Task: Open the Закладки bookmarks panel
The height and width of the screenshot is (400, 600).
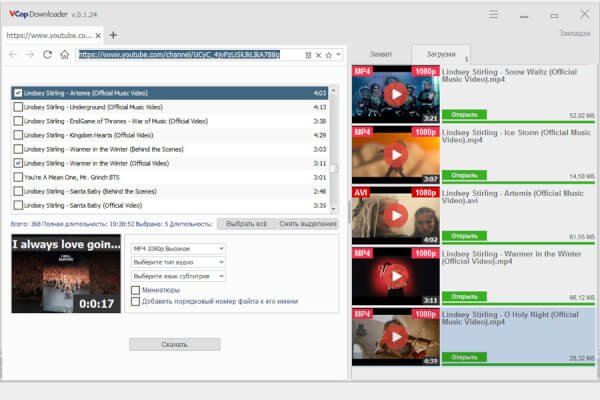Action: point(575,33)
